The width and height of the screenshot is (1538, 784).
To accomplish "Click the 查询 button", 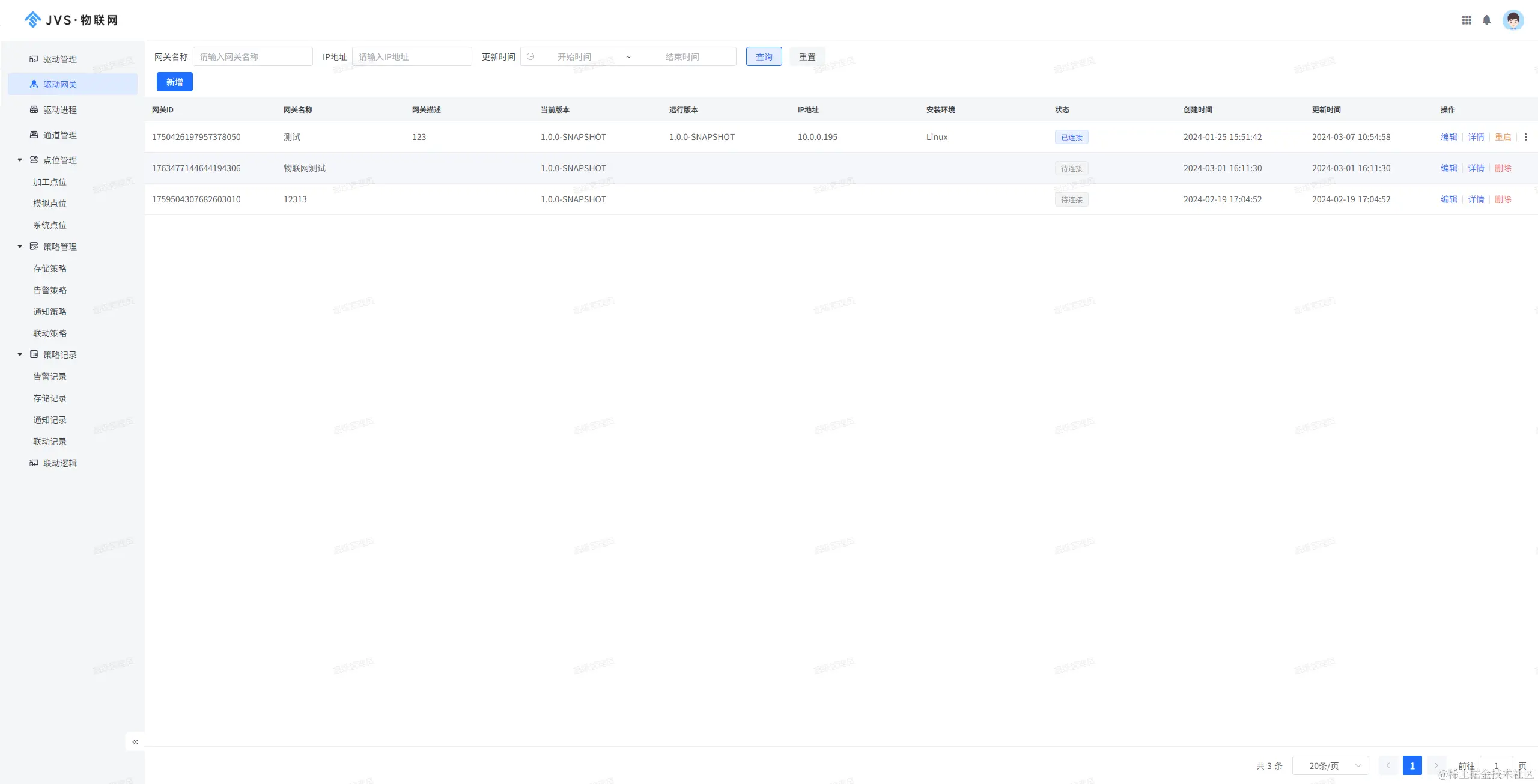I will pyautogui.click(x=764, y=56).
